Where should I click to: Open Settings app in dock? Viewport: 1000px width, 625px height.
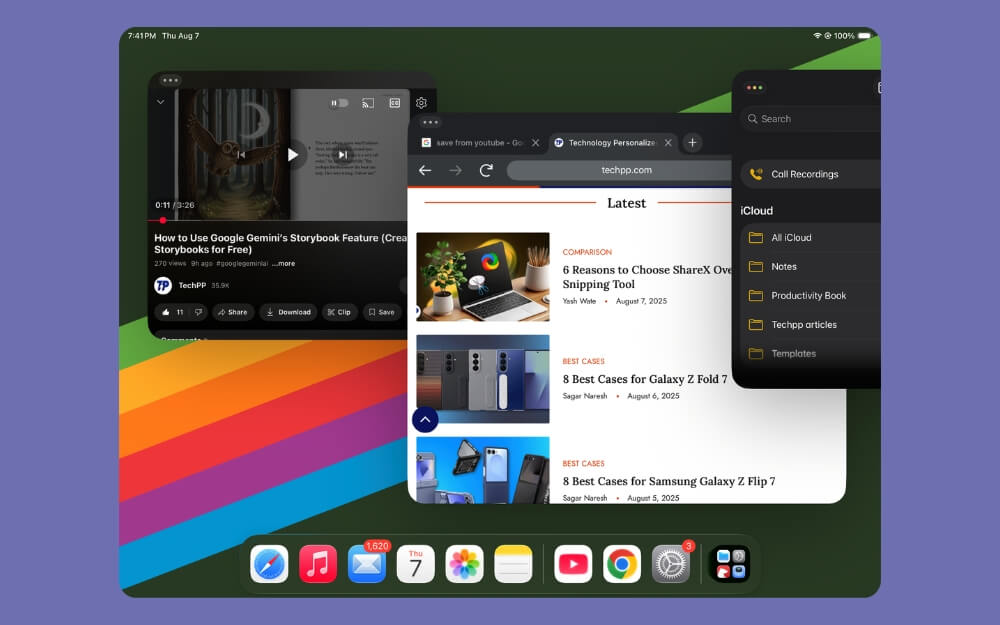pyautogui.click(x=671, y=564)
